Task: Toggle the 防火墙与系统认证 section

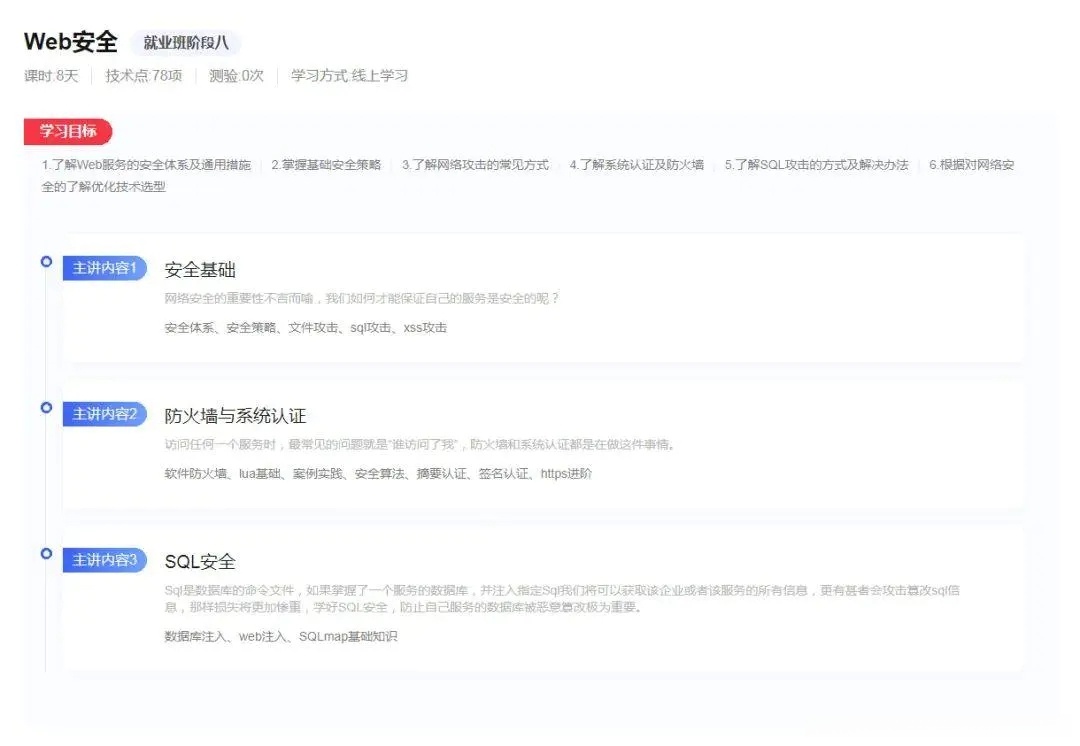Action: [x=236, y=415]
